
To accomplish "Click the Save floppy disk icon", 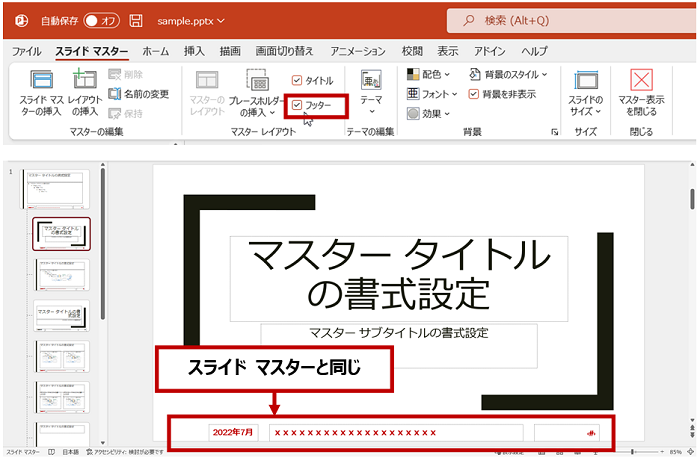I will (136, 20).
